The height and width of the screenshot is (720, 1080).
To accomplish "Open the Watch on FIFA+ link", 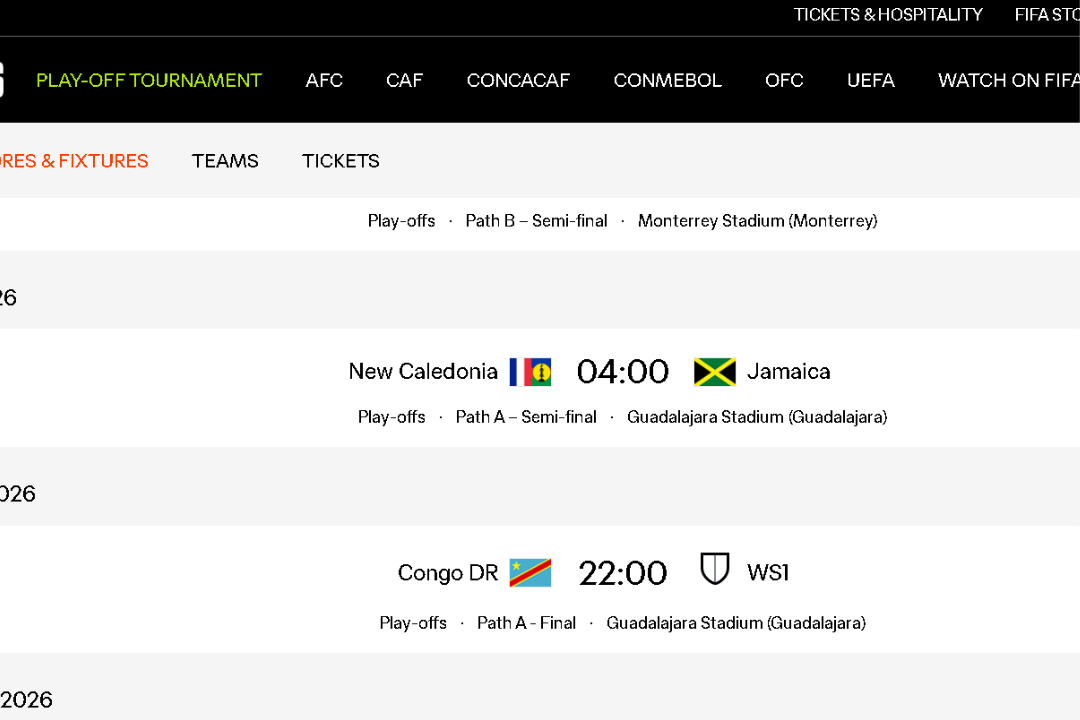I will pyautogui.click(x=1008, y=81).
